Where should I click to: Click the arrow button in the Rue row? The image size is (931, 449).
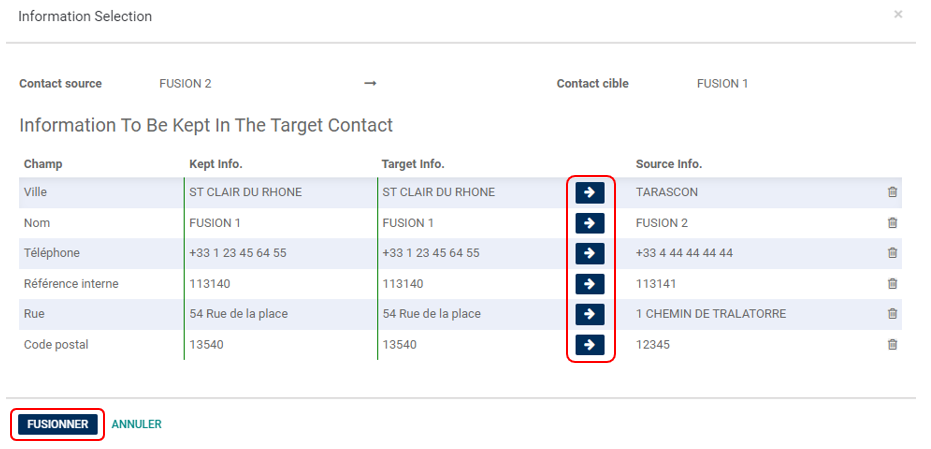click(590, 314)
